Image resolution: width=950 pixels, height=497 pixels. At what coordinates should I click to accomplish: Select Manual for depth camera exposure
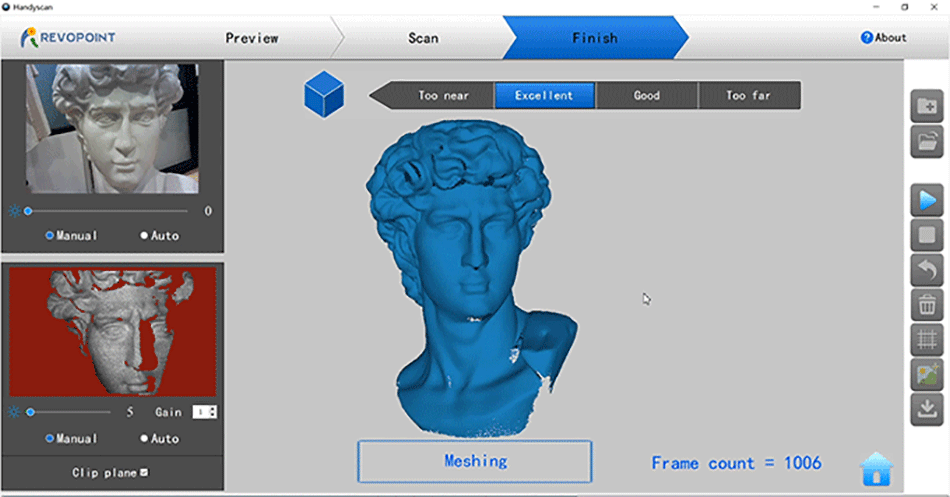click(71, 438)
